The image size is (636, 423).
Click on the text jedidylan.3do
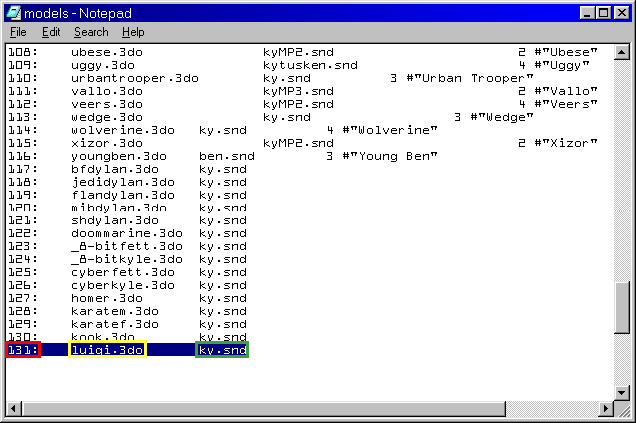pyautogui.click(x=123, y=182)
